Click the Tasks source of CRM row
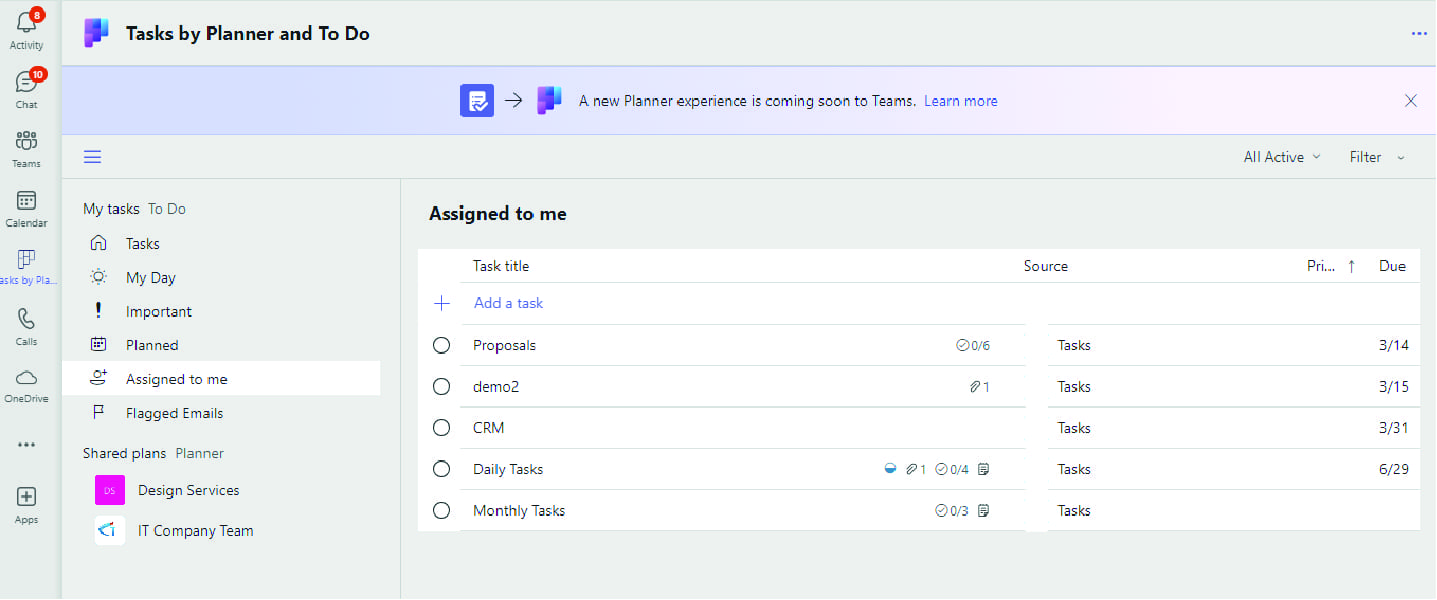This screenshot has width=1437, height=600. (x=1074, y=428)
